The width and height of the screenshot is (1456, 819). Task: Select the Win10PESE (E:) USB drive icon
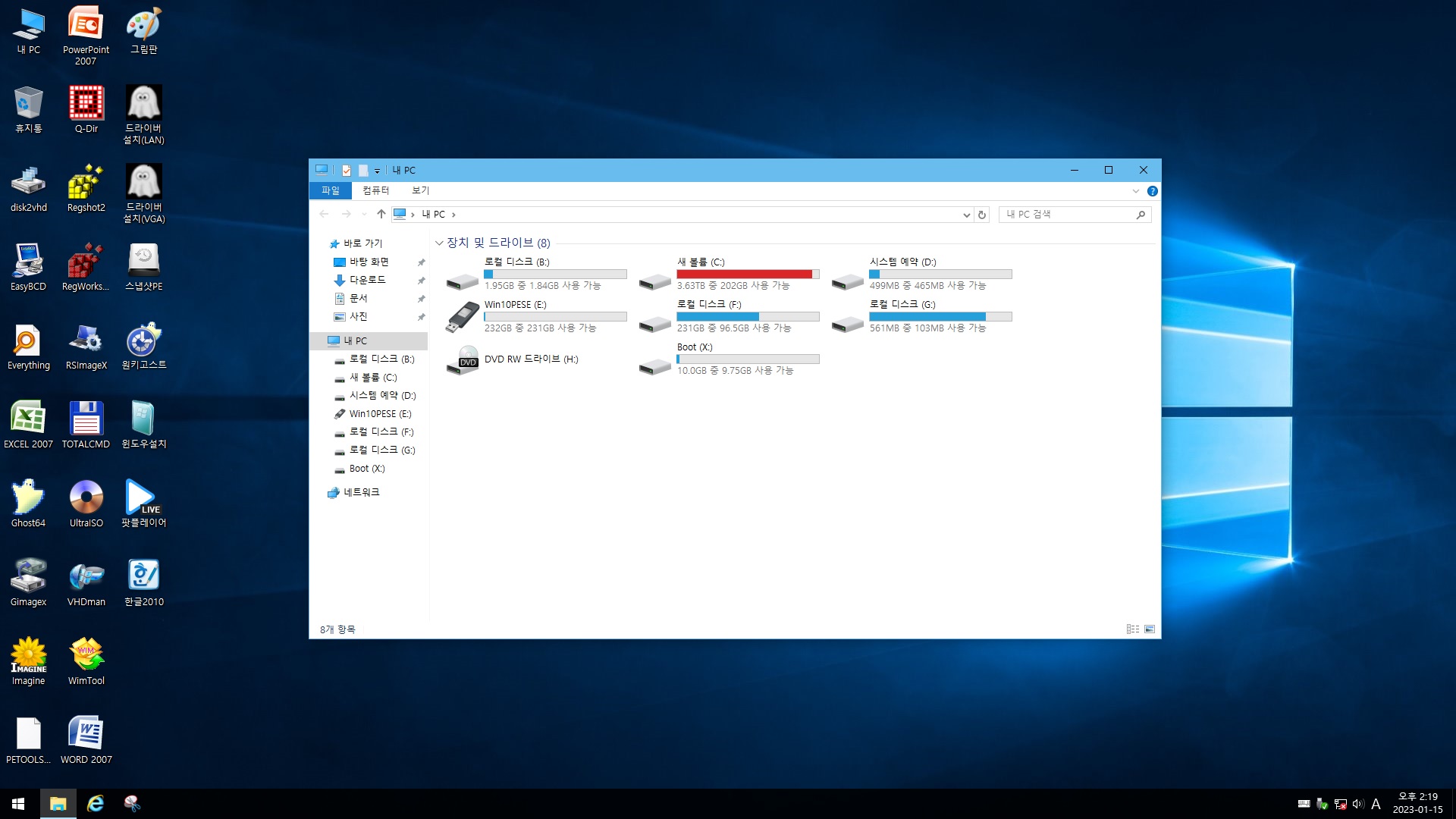point(462,317)
